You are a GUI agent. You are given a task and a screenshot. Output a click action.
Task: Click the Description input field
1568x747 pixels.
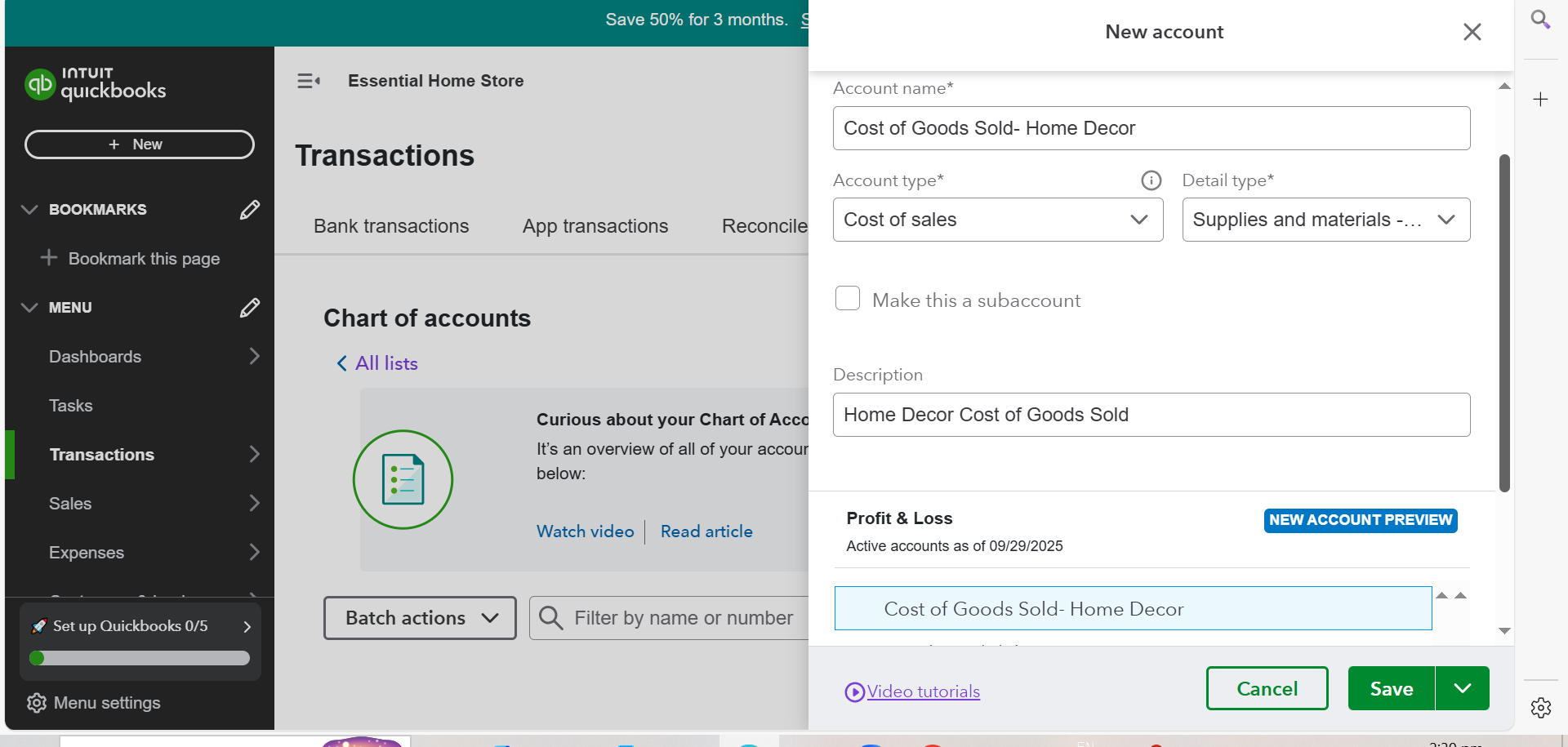tap(1151, 415)
